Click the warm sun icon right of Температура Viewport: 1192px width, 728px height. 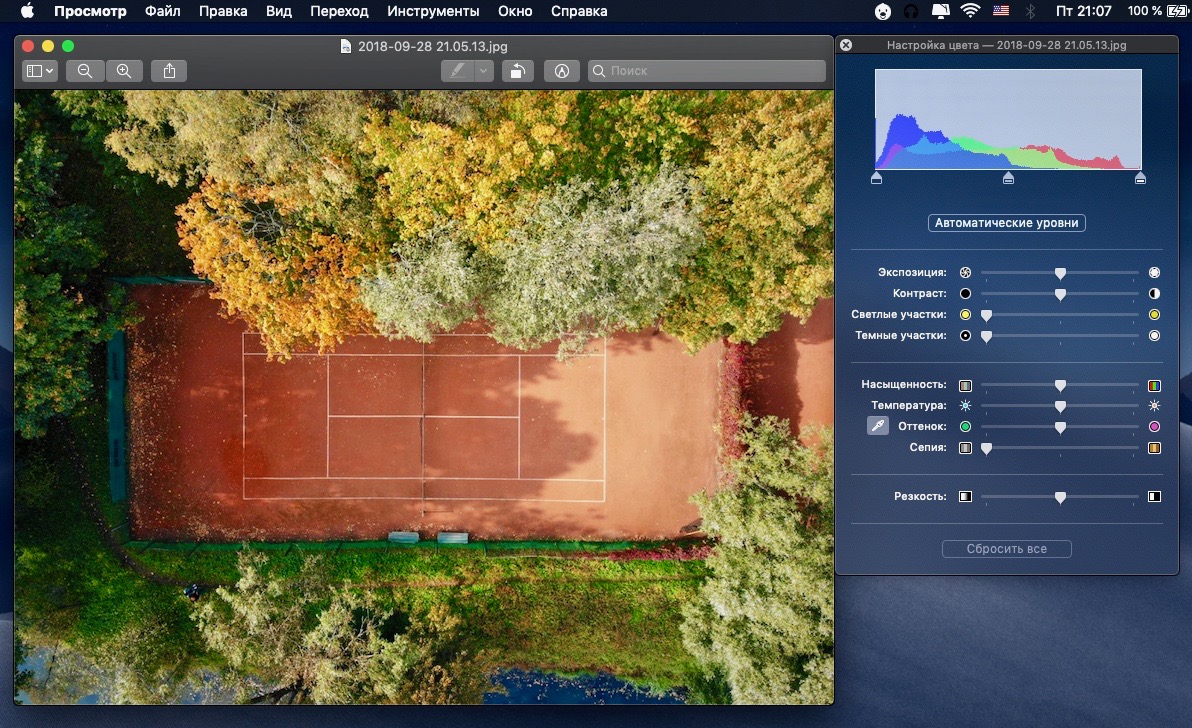click(1153, 406)
